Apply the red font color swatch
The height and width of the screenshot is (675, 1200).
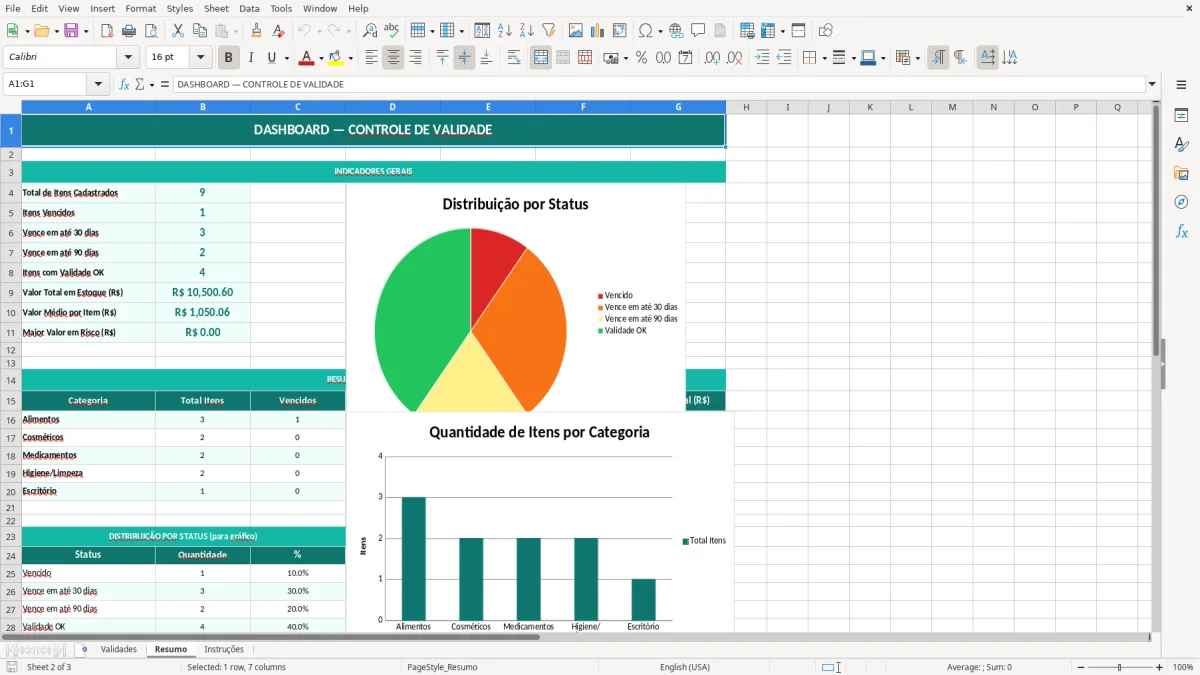coord(306,58)
